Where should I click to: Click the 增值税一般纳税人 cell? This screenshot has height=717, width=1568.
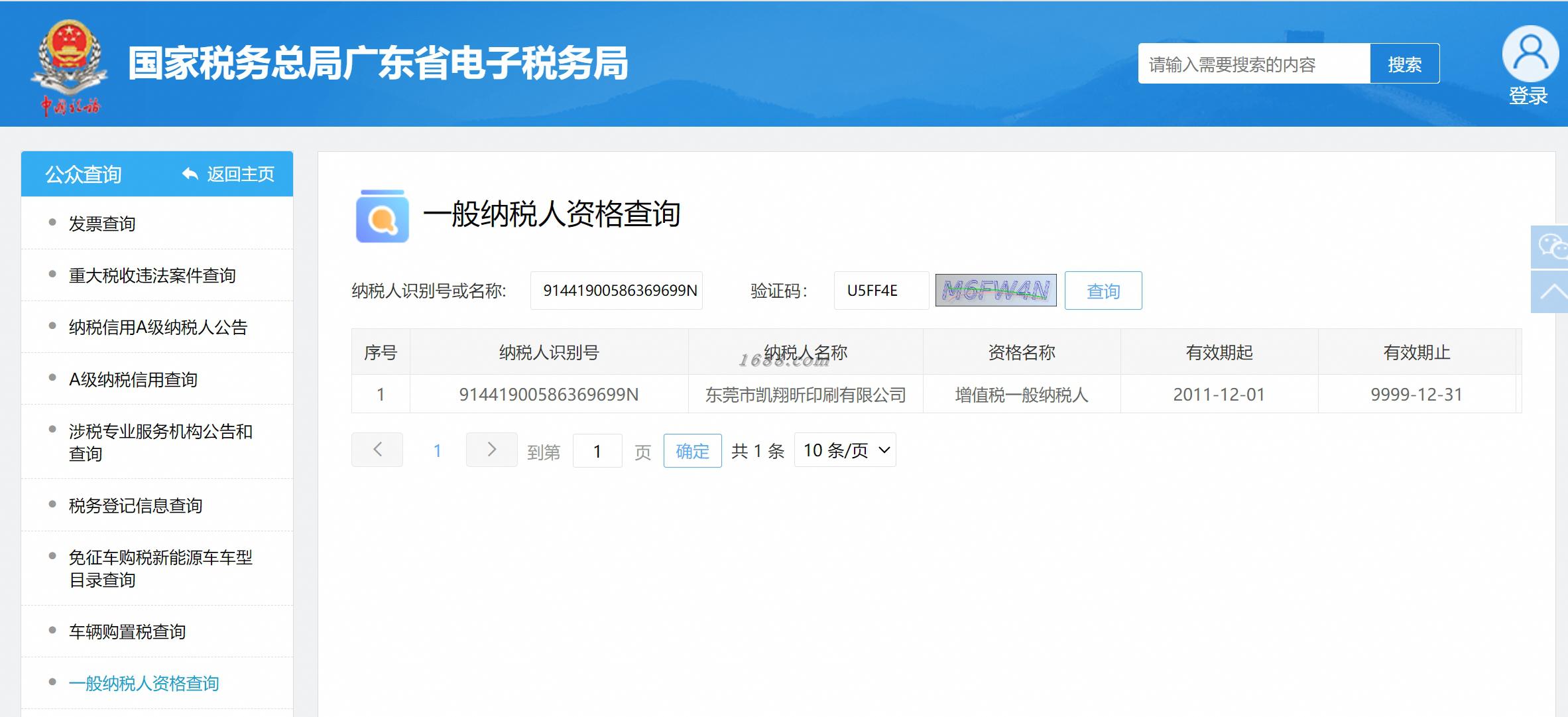pos(1022,395)
